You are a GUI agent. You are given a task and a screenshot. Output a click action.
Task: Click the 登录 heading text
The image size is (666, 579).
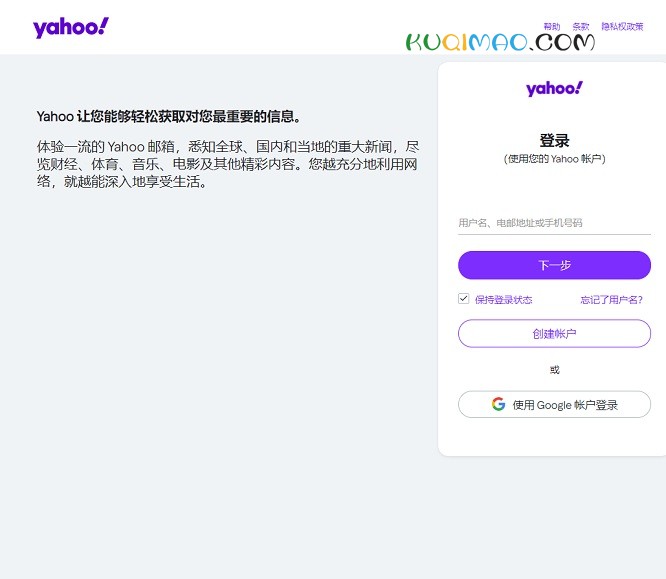click(554, 141)
